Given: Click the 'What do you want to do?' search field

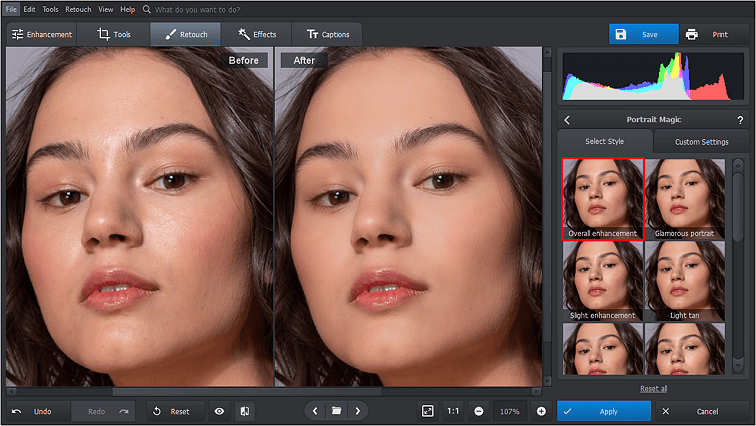Looking at the screenshot, I should 197,10.
